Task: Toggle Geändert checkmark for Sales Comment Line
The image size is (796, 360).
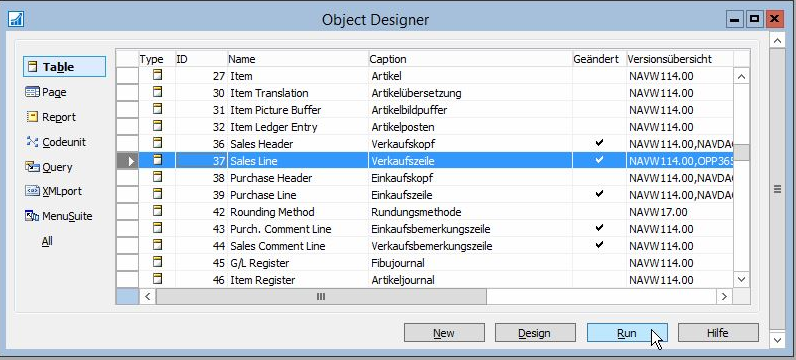Action: pyautogui.click(x=600, y=245)
